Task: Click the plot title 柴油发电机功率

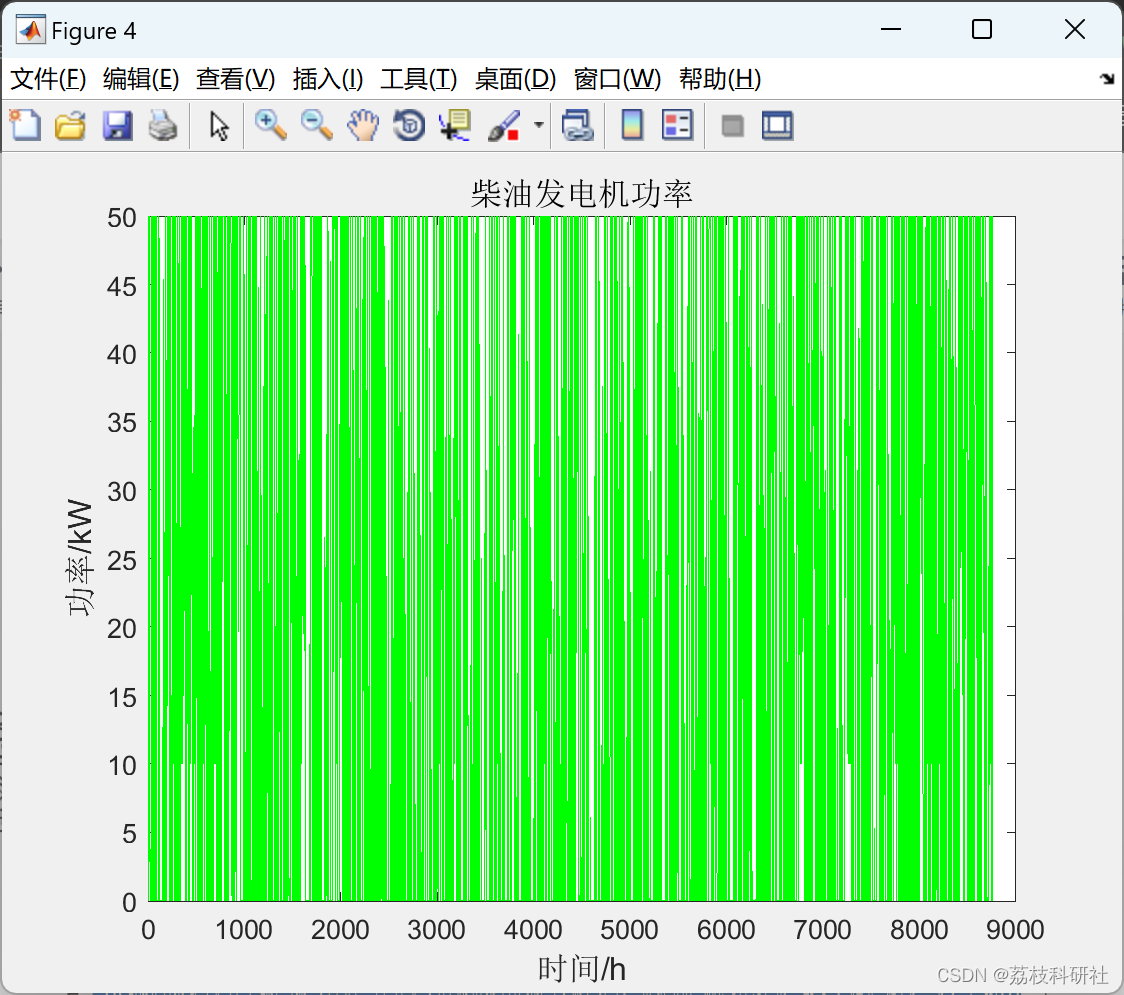Action: pos(581,194)
